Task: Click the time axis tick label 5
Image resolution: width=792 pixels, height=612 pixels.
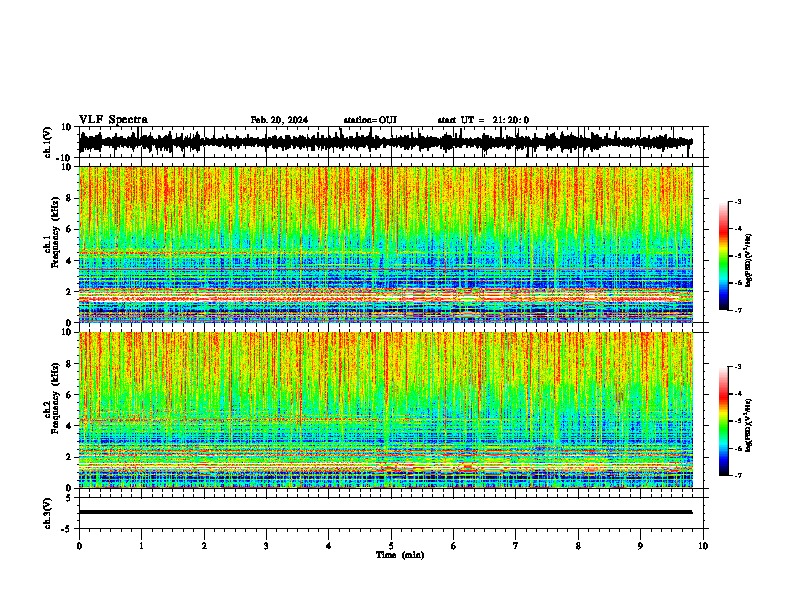Action: coord(391,546)
